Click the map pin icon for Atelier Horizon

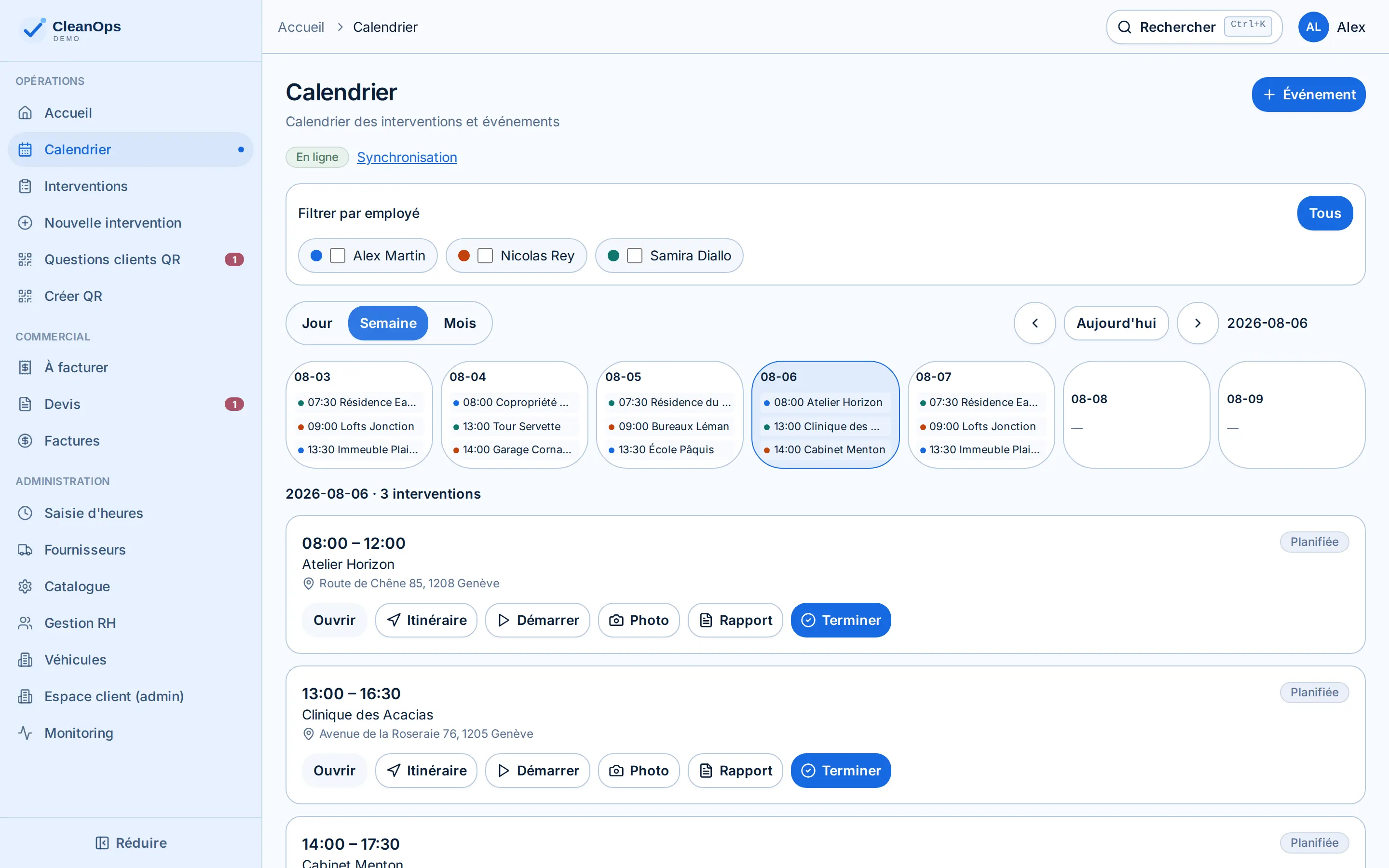click(308, 584)
